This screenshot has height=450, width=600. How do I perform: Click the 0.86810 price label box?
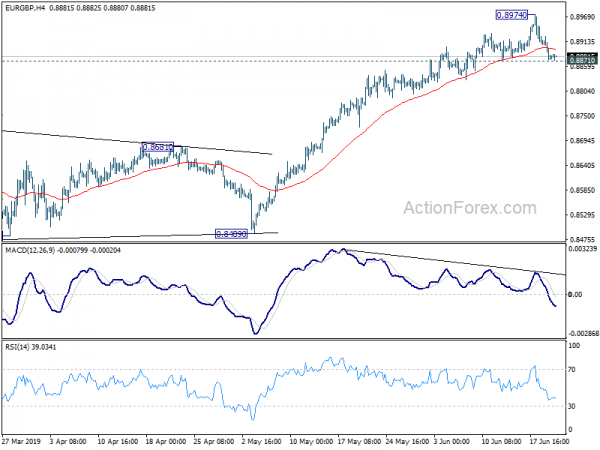point(158,147)
